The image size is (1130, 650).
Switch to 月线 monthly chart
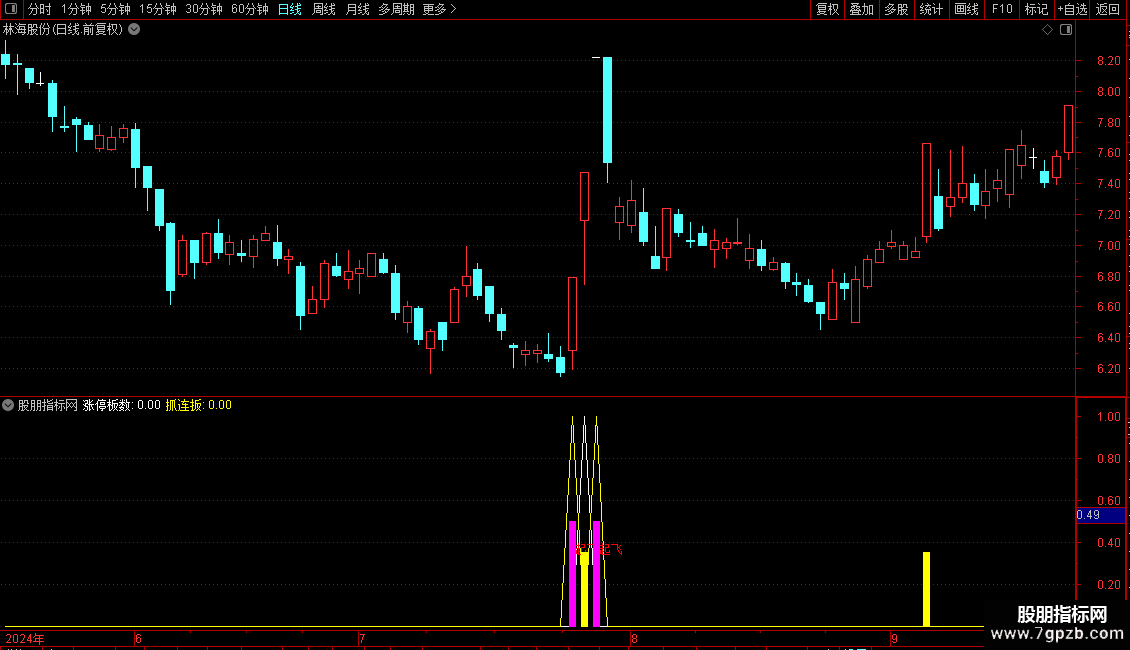tap(357, 9)
